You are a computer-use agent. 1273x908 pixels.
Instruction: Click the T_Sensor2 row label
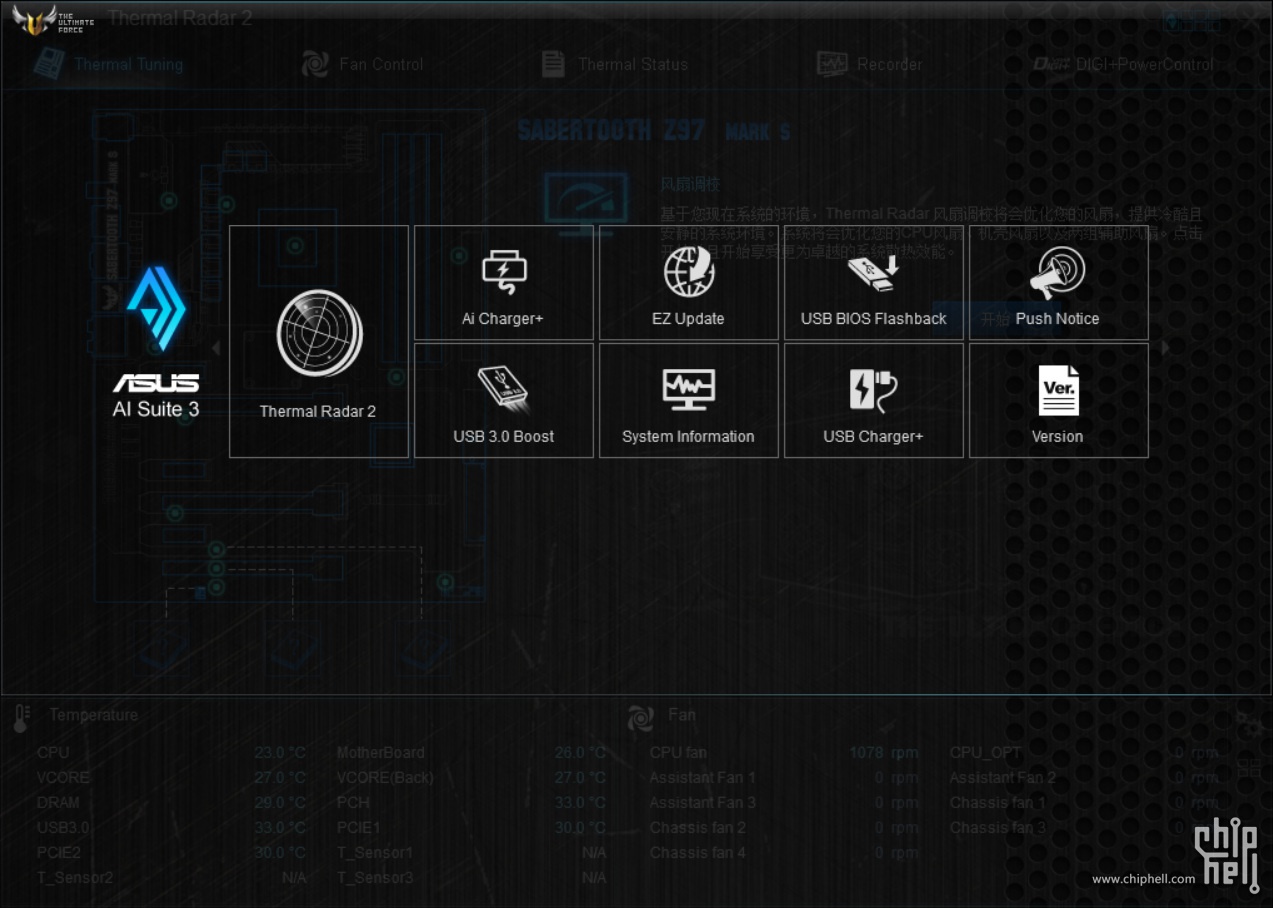(x=75, y=877)
